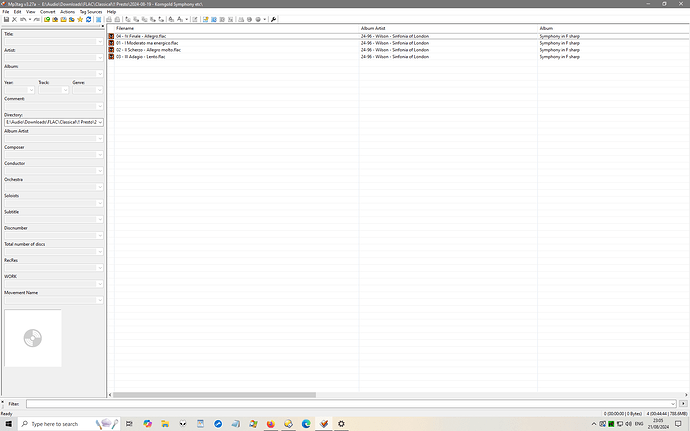The image size is (690, 431).
Task: Select file '04 - IV Finale - Allegro.flac'
Action: pyautogui.click(x=141, y=36)
